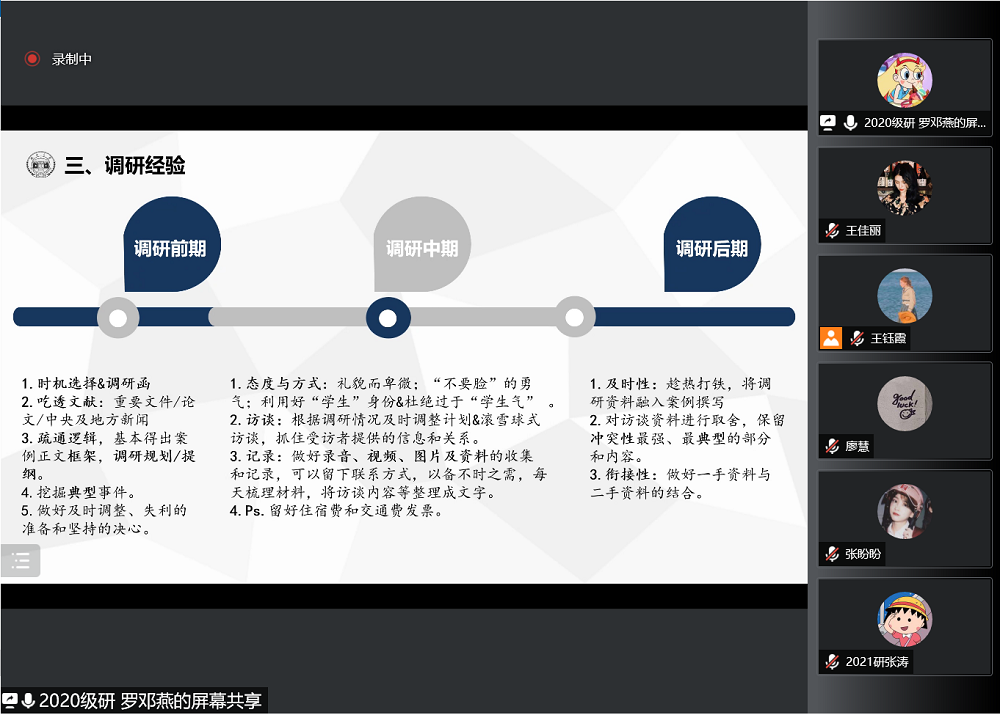This screenshot has width=1000, height=715.
Task: Select the Good luck avatar of 廖慧
Action: pyautogui.click(x=904, y=403)
